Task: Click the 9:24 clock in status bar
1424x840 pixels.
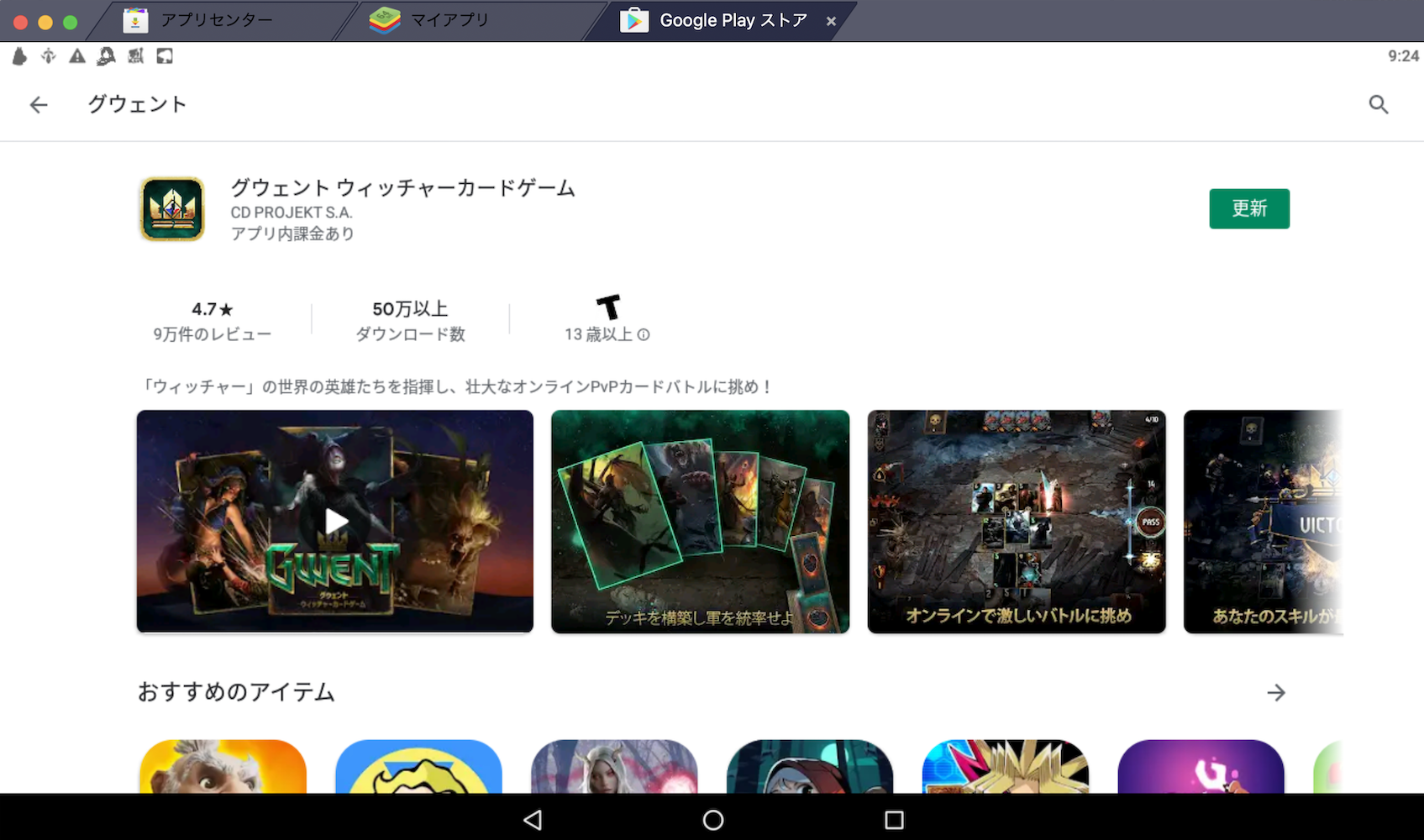Action: coord(1403,56)
